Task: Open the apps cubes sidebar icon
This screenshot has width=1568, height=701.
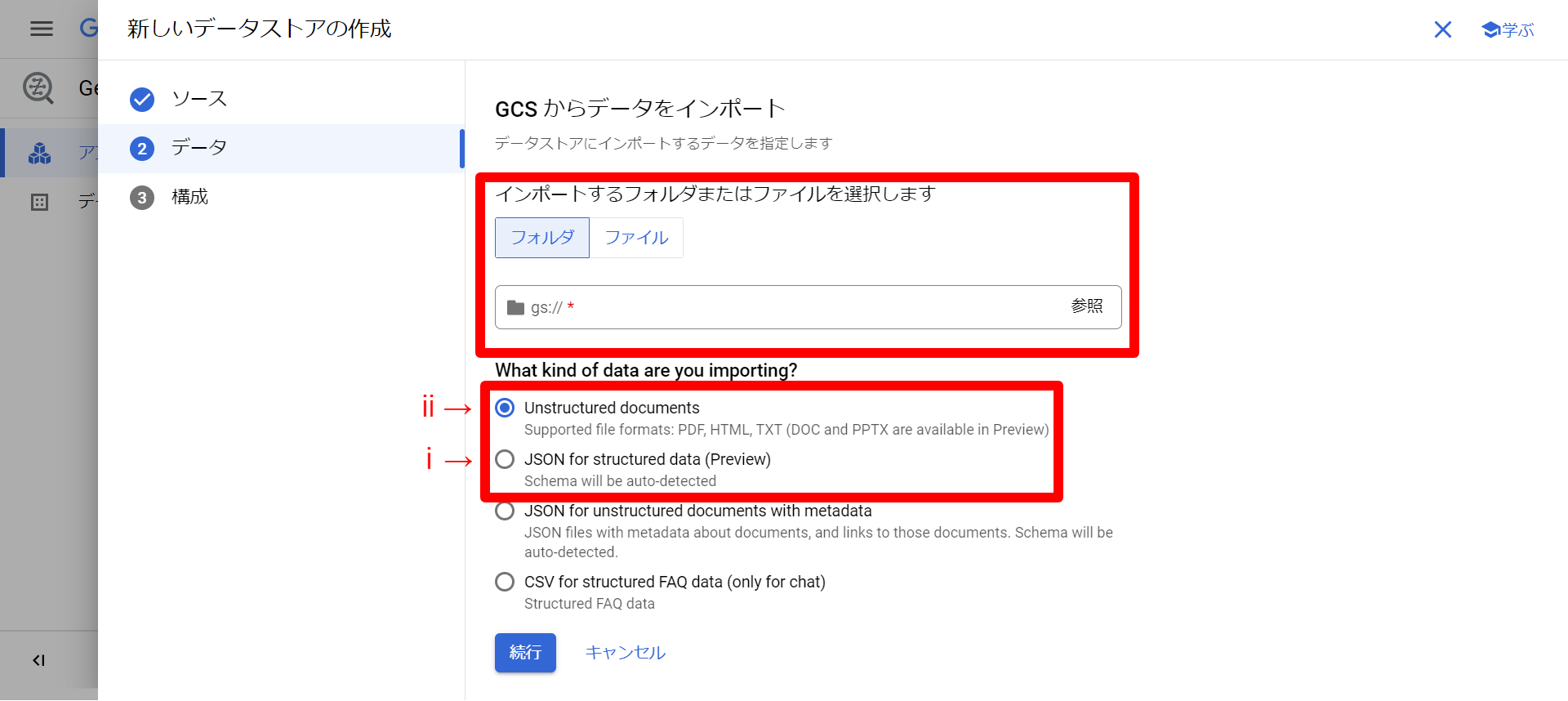Action: pos(39,153)
